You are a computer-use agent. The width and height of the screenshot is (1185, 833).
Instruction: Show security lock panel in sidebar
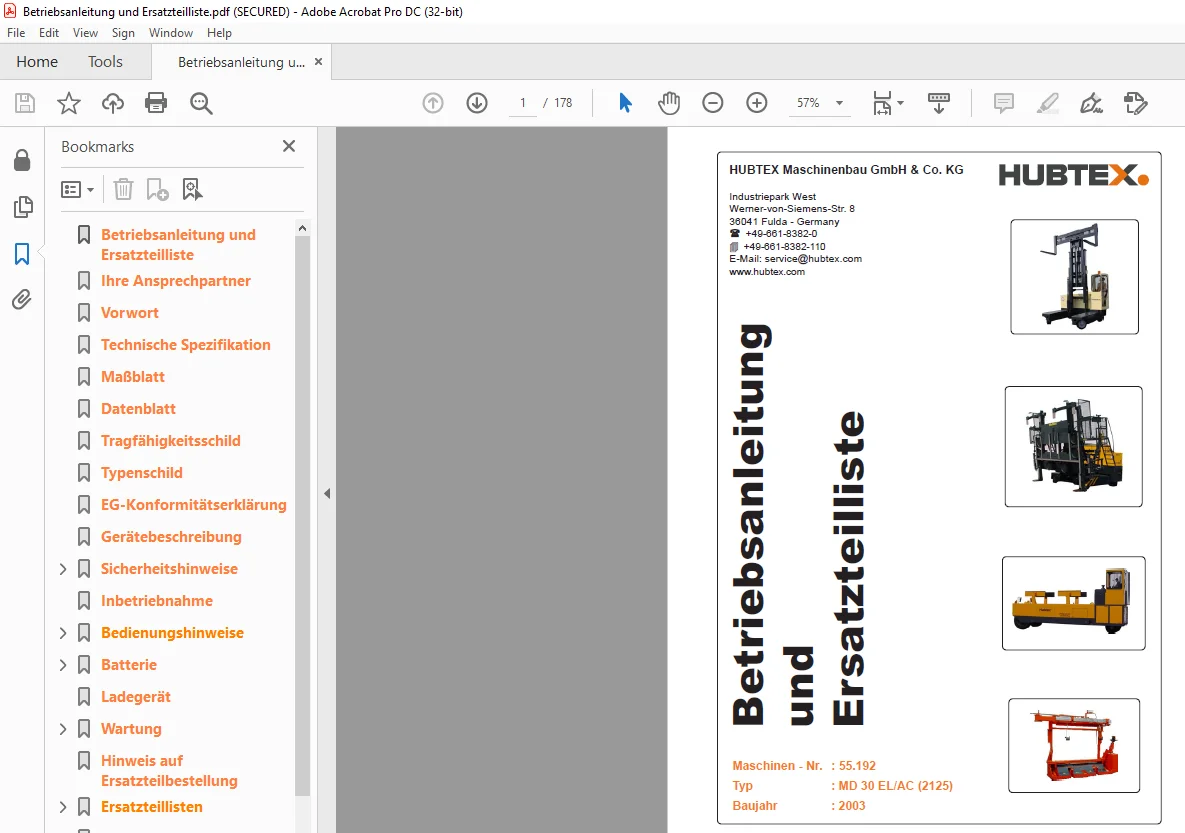point(22,160)
